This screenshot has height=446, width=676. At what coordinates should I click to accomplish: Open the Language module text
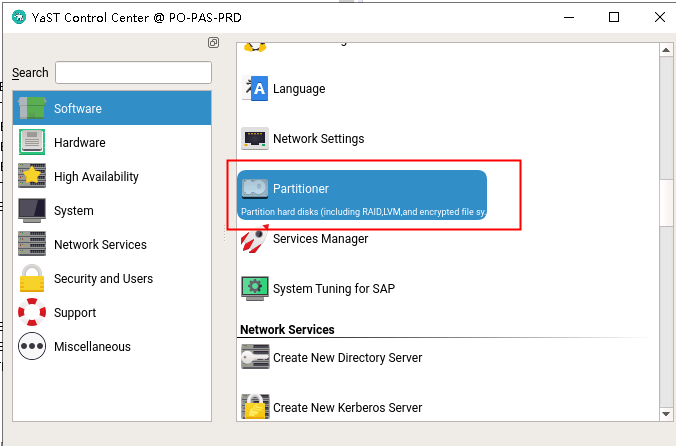[299, 89]
